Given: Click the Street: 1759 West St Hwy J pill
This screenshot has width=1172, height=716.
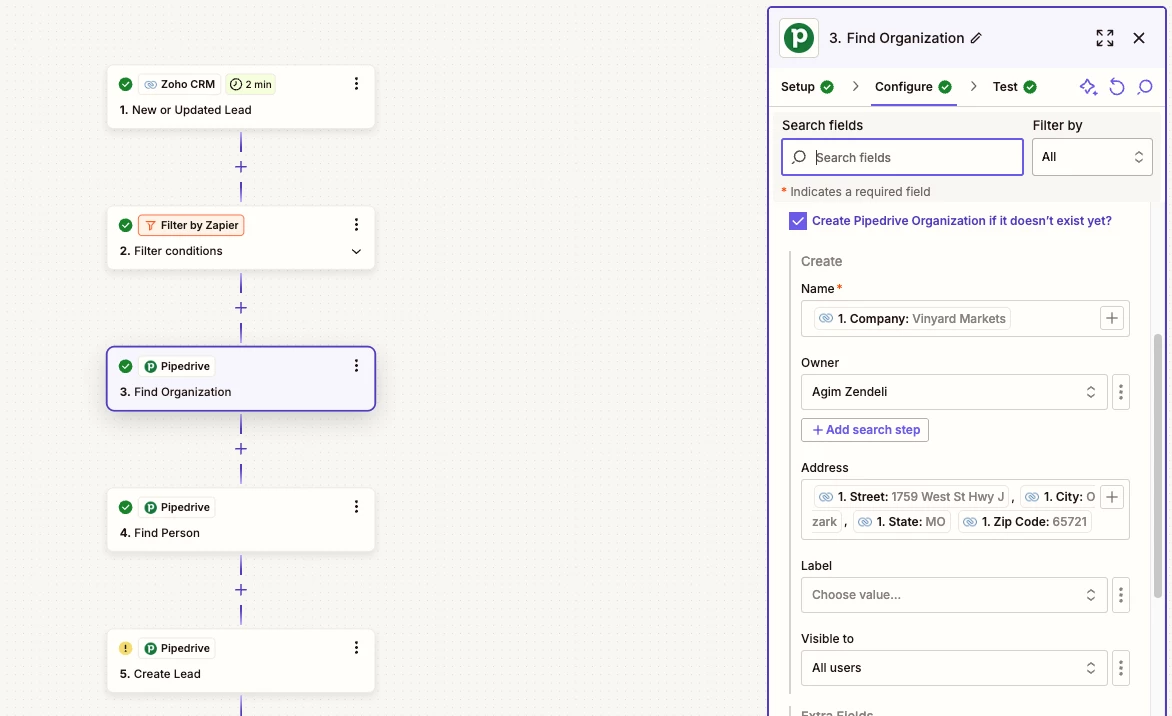Looking at the screenshot, I should coord(911,497).
